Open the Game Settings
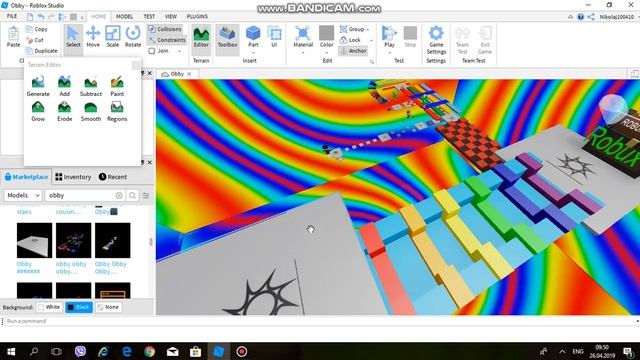640x360 pixels. (x=436, y=40)
